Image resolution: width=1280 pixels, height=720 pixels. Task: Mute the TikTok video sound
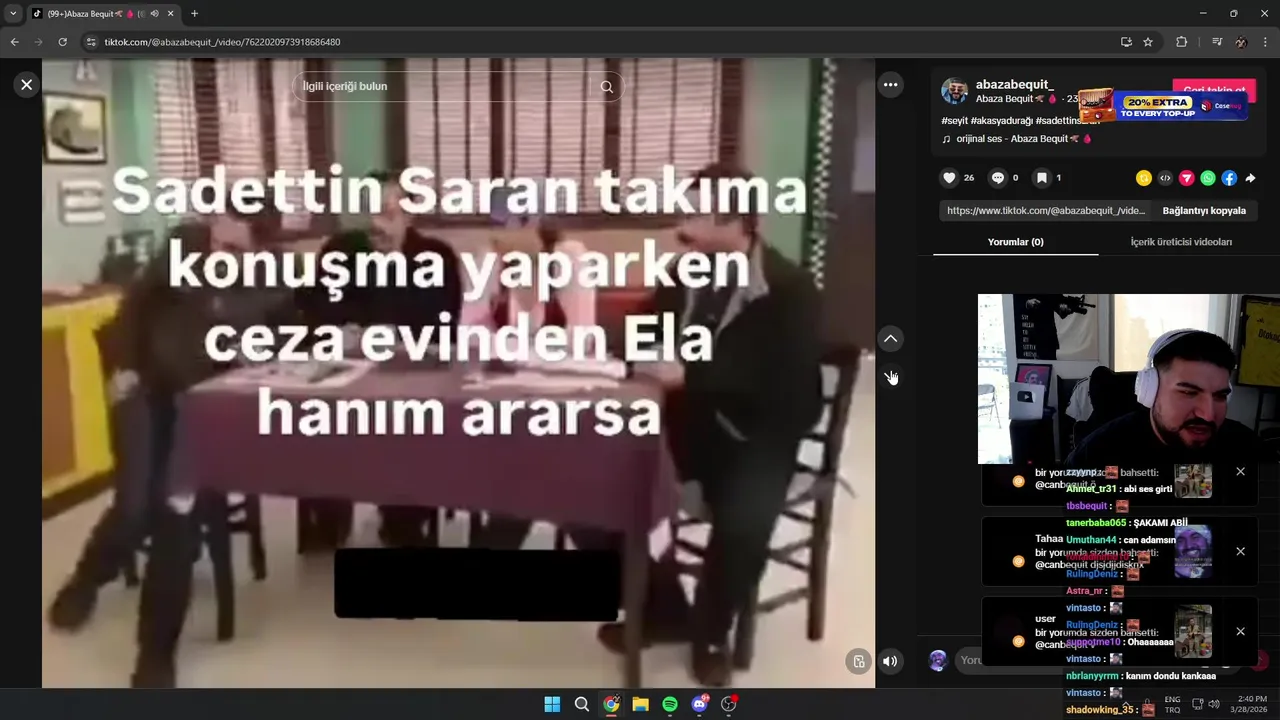coord(890,661)
